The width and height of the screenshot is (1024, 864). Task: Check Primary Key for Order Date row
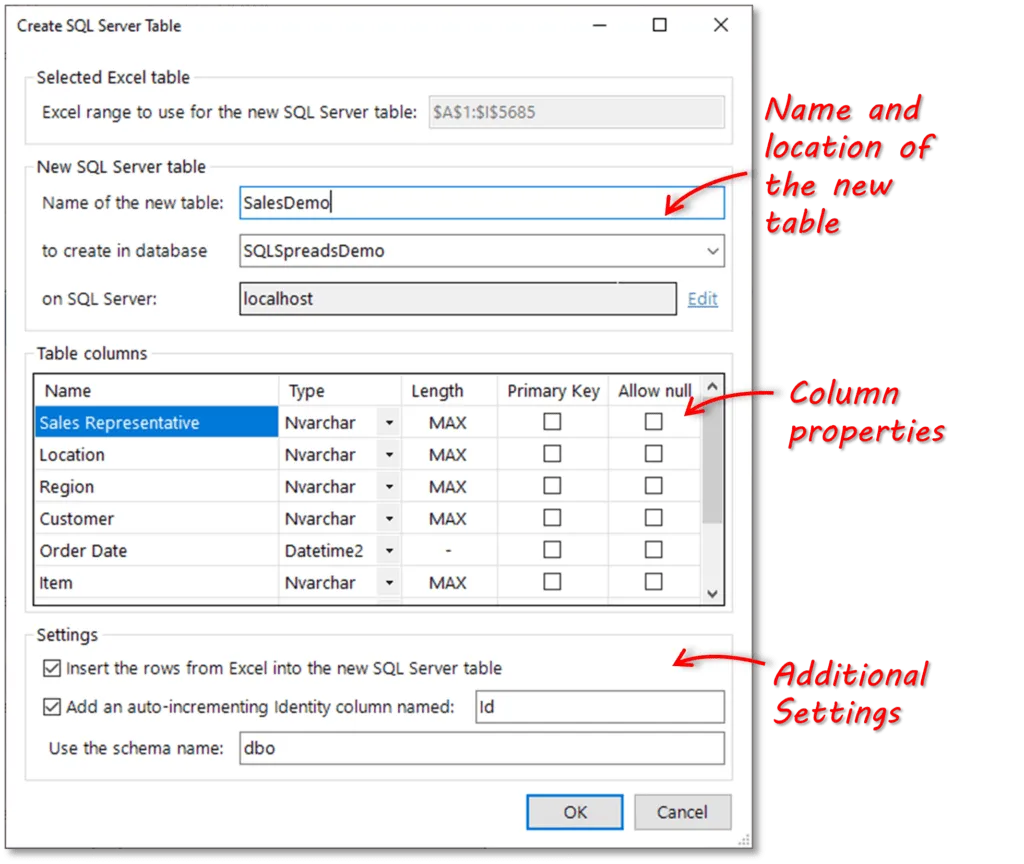tap(552, 550)
